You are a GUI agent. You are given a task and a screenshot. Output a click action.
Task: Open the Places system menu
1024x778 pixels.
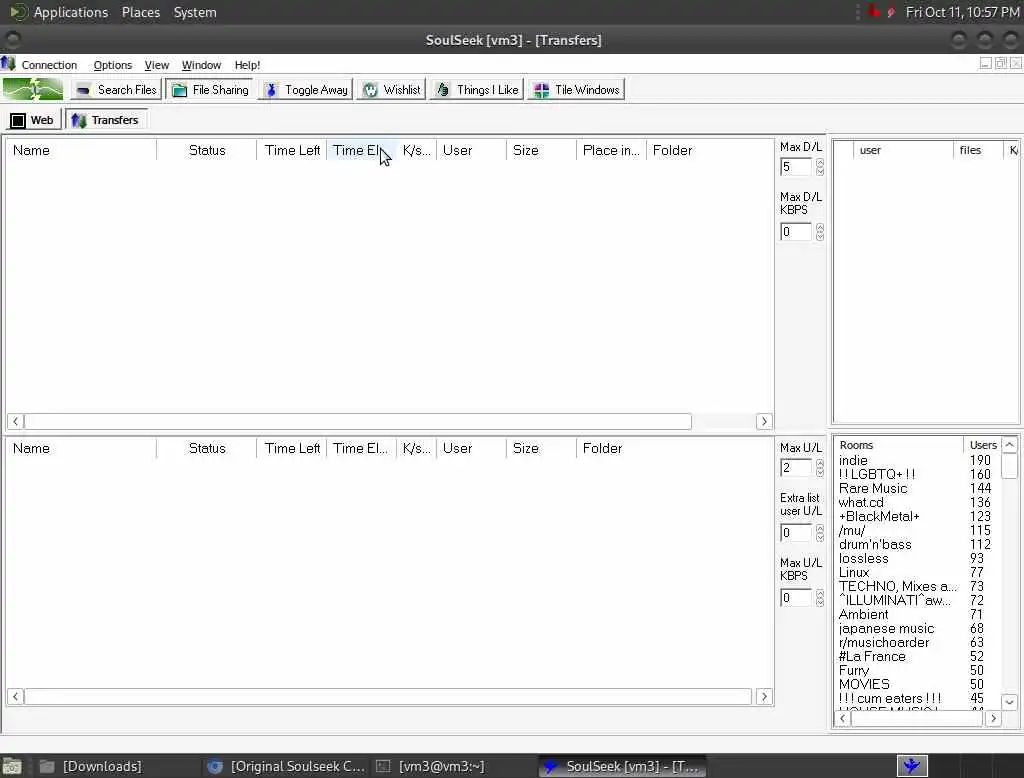click(140, 12)
